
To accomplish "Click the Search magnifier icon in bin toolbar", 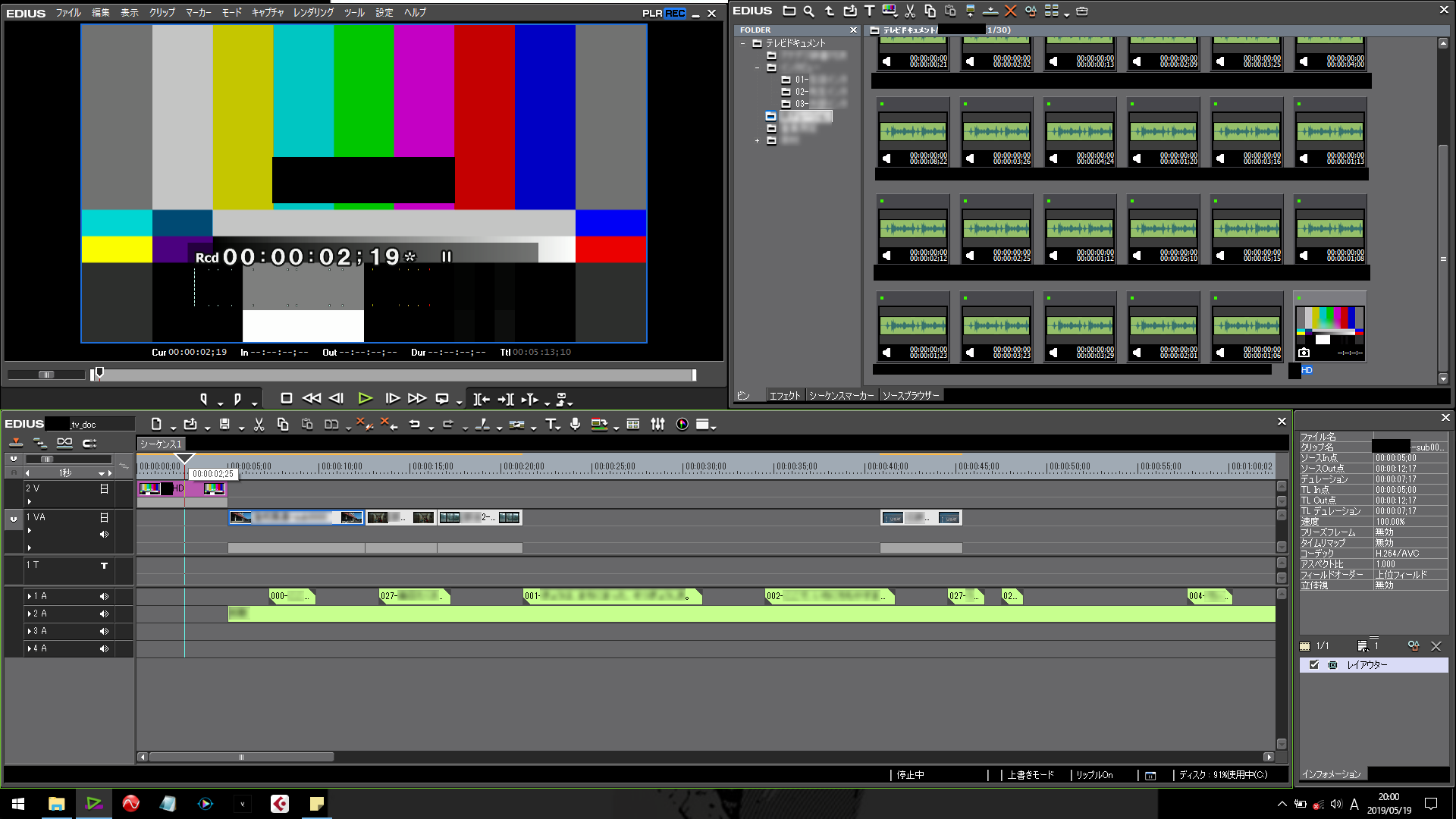I will [x=809, y=11].
